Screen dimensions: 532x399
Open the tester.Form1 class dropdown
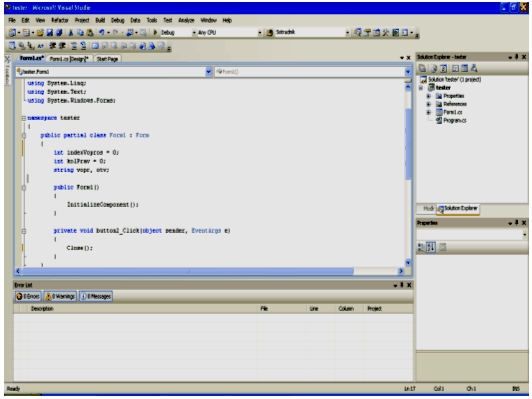coord(114,72)
